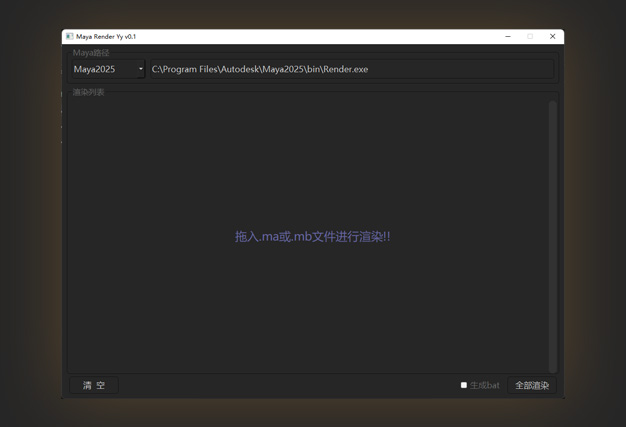Maximize the Maya Render Yy window

coord(530,37)
